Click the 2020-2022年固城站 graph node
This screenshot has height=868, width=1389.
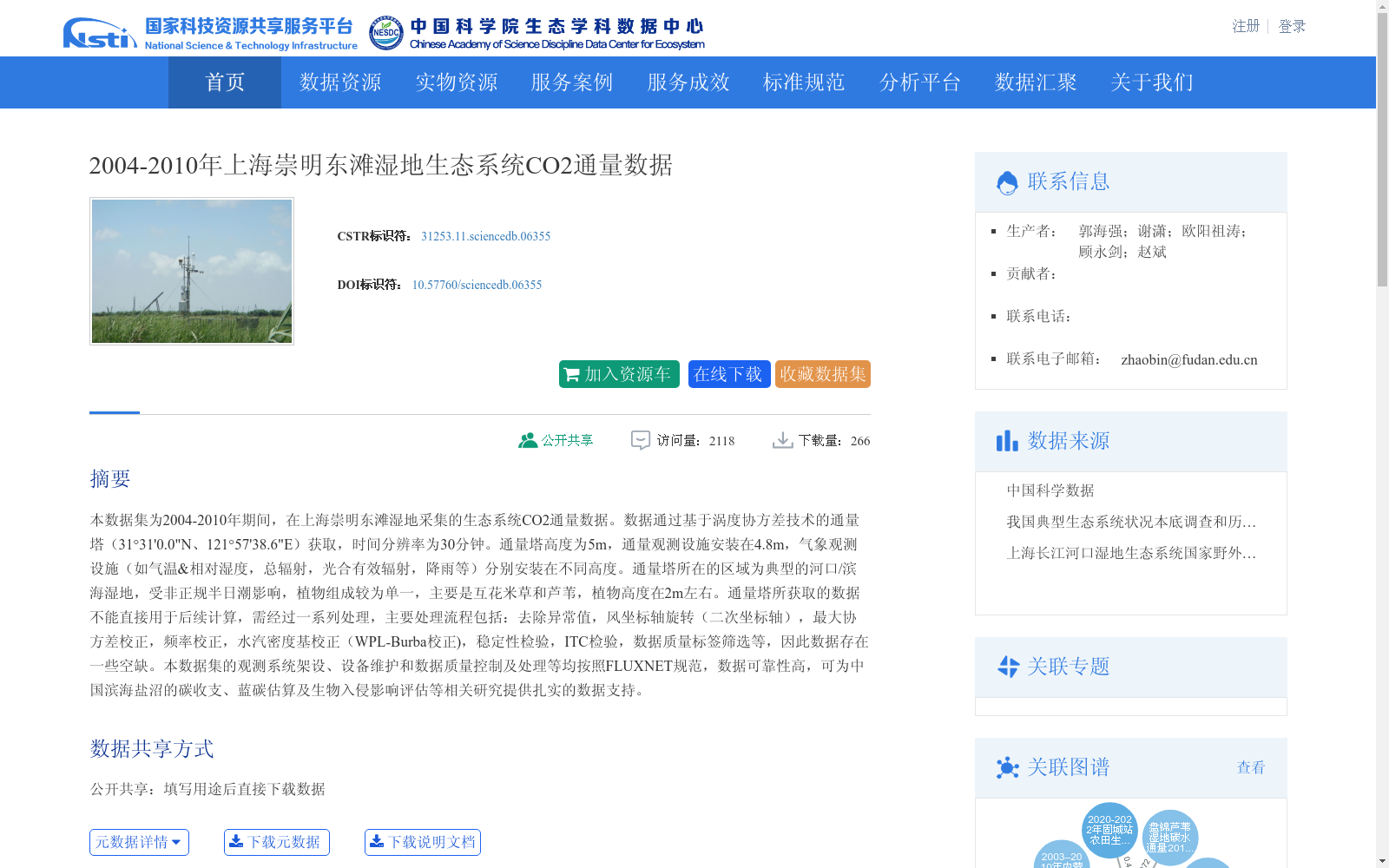pos(1109,830)
